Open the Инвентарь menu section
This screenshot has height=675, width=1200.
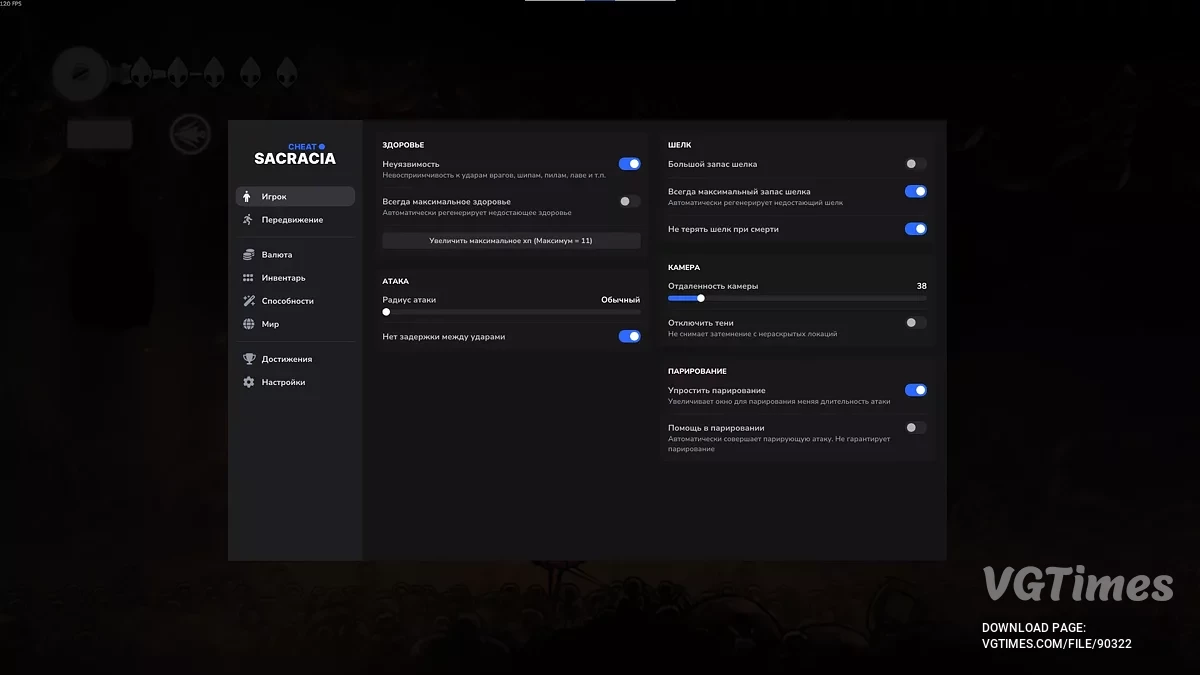click(x=295, y=278)
